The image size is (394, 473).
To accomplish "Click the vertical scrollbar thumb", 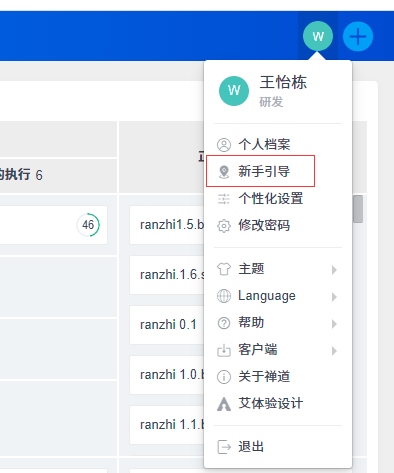I will click(x=358, y=209).
